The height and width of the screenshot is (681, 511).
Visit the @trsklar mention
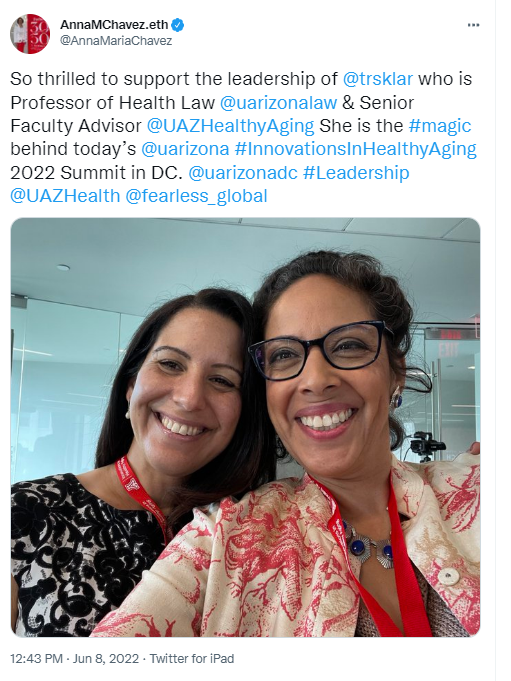[378, 79]
